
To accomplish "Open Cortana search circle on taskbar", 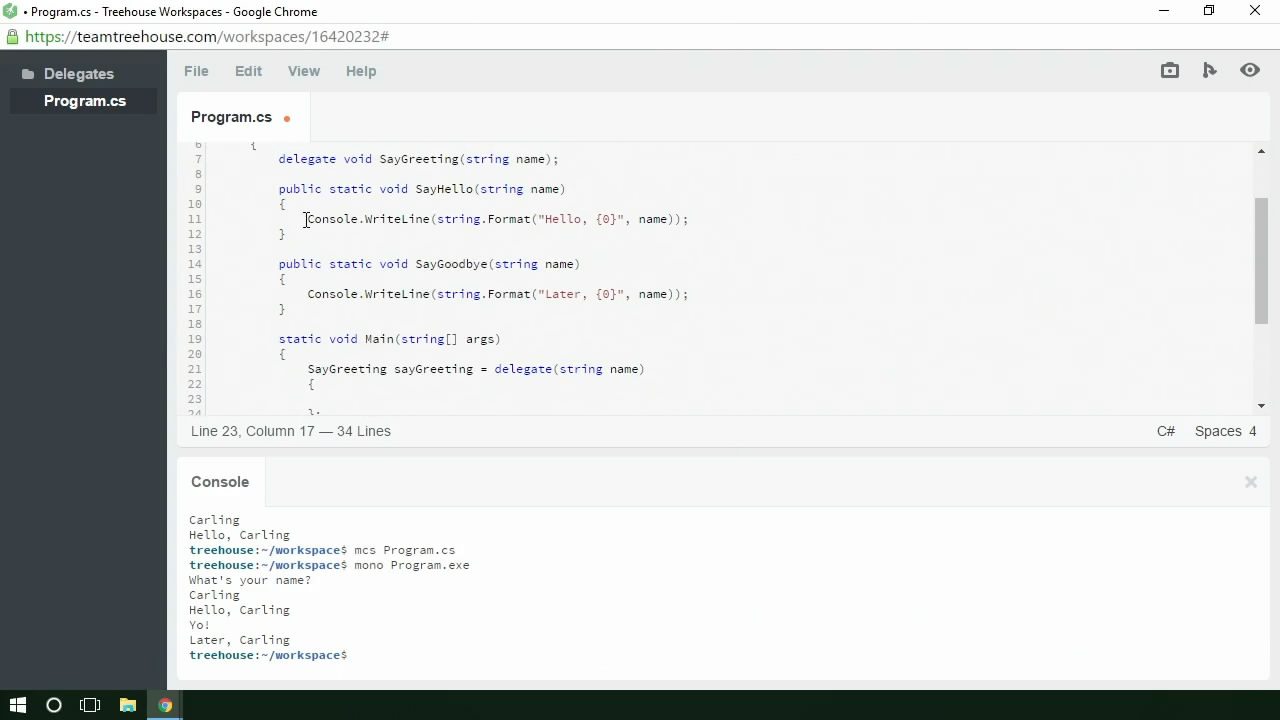I will 54,705.
